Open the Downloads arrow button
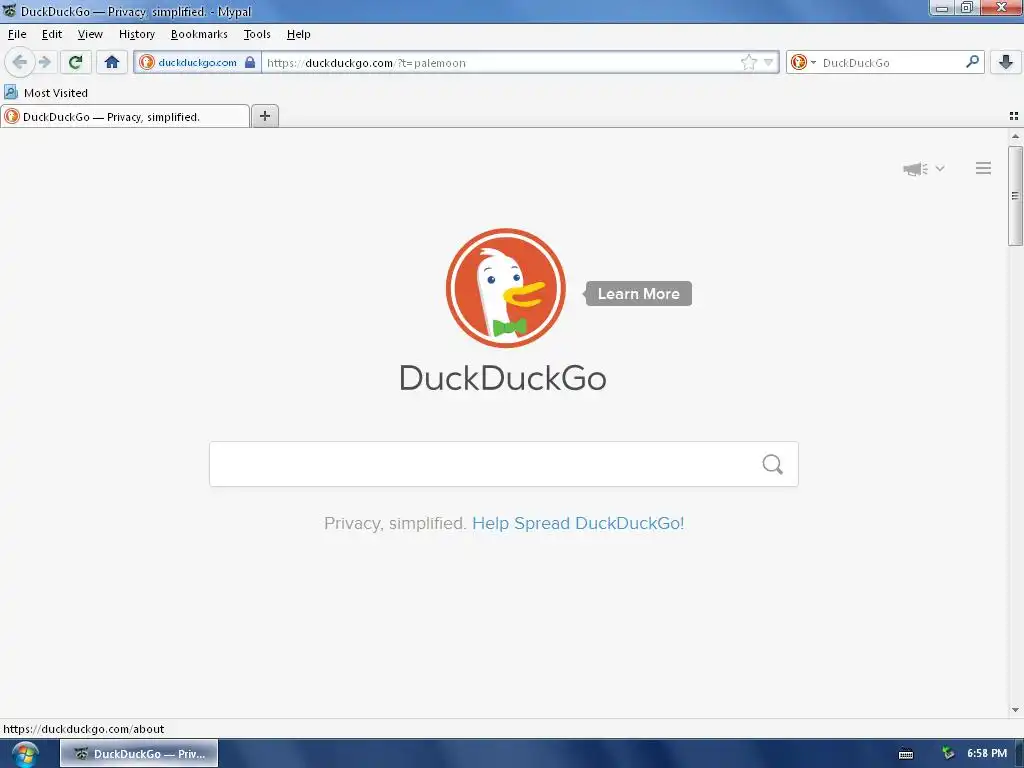1024x768 pixels. coord(1006,62)
